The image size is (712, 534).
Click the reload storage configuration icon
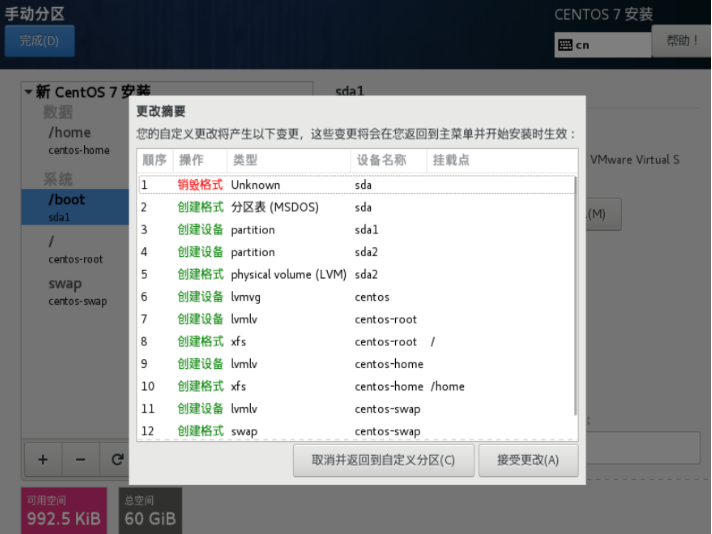(117, 460)
